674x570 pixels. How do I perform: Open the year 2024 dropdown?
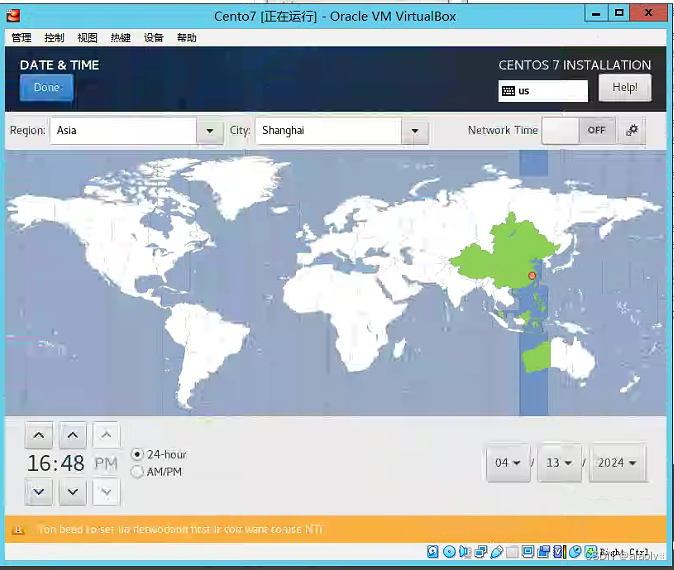(617, 463)
